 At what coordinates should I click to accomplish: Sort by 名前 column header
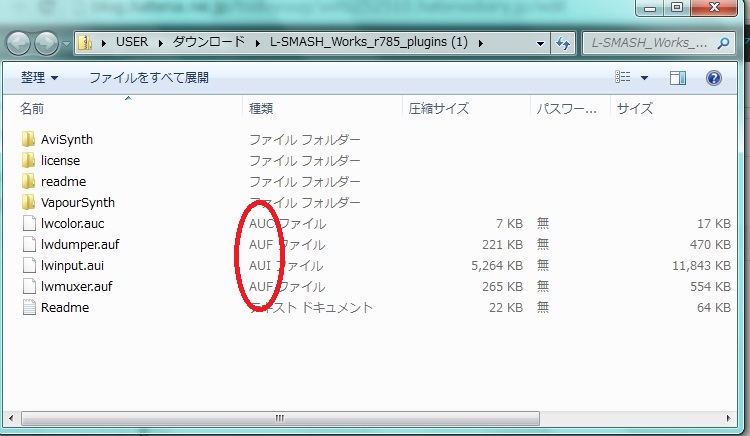pos(32,109)
